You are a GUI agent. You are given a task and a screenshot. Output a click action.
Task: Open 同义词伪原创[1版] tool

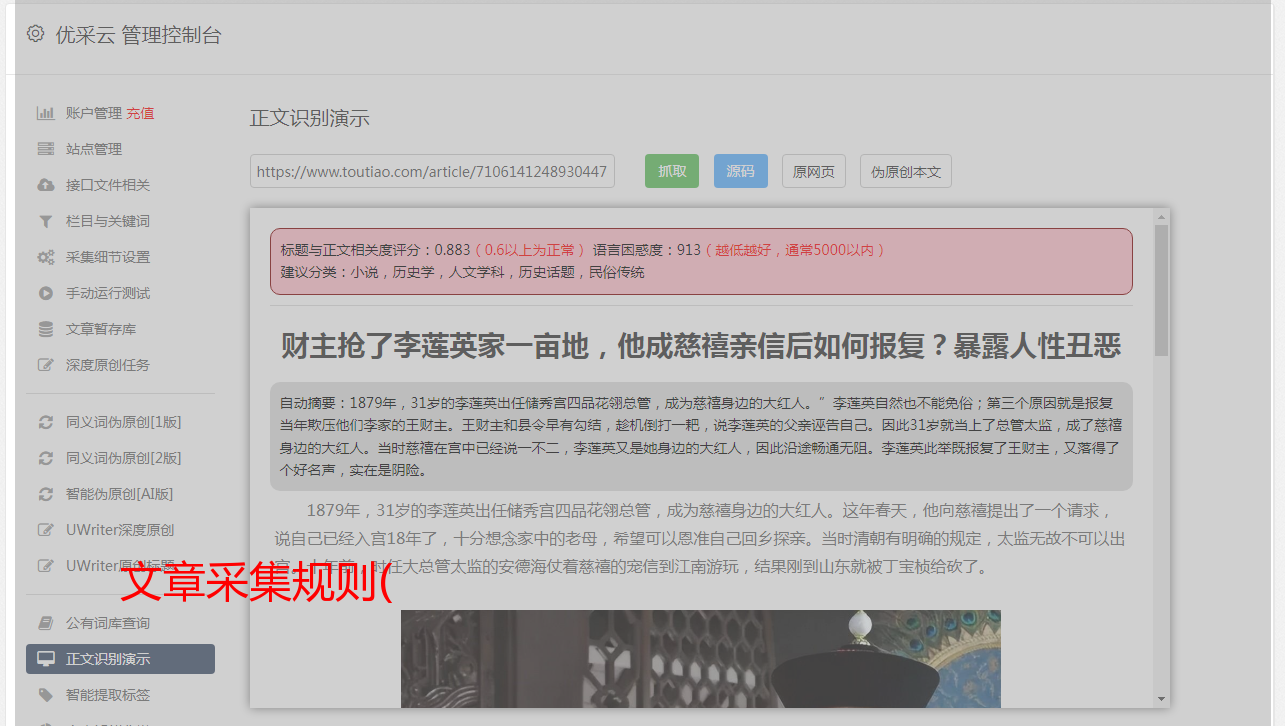(124, 422)
